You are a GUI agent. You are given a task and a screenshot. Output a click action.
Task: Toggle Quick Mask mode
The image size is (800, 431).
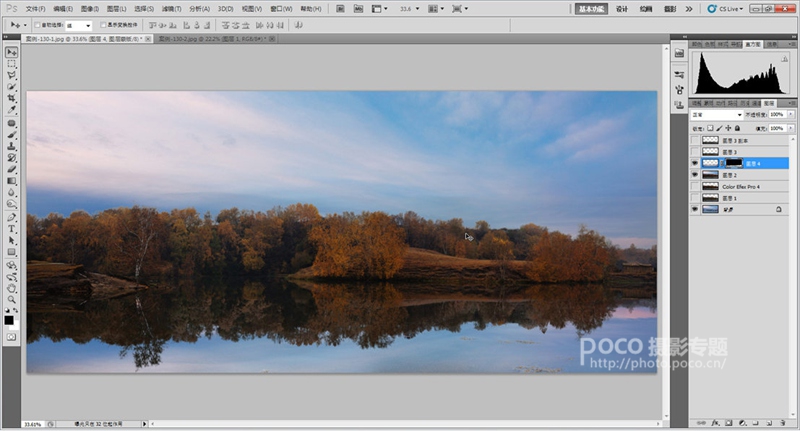point(11,337)
